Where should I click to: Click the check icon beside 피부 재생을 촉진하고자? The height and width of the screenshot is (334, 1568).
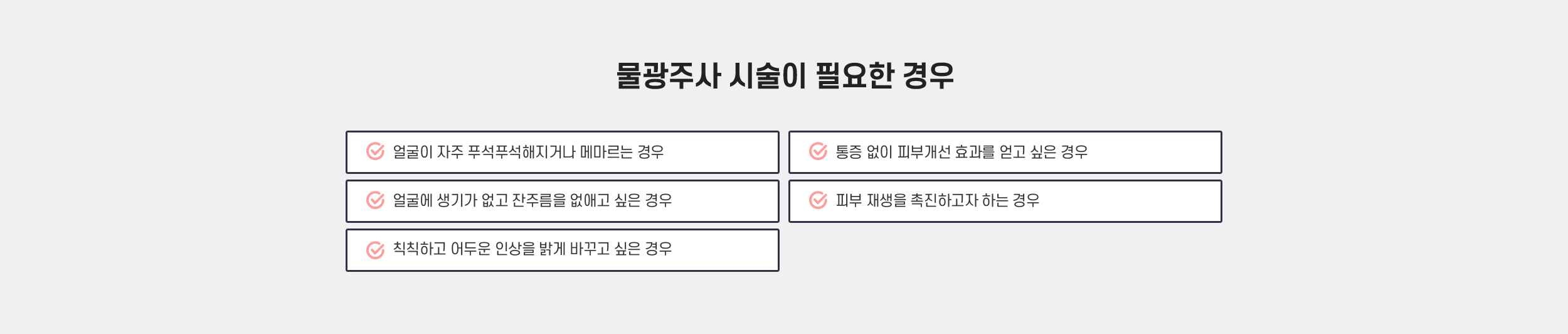(818, 200)
